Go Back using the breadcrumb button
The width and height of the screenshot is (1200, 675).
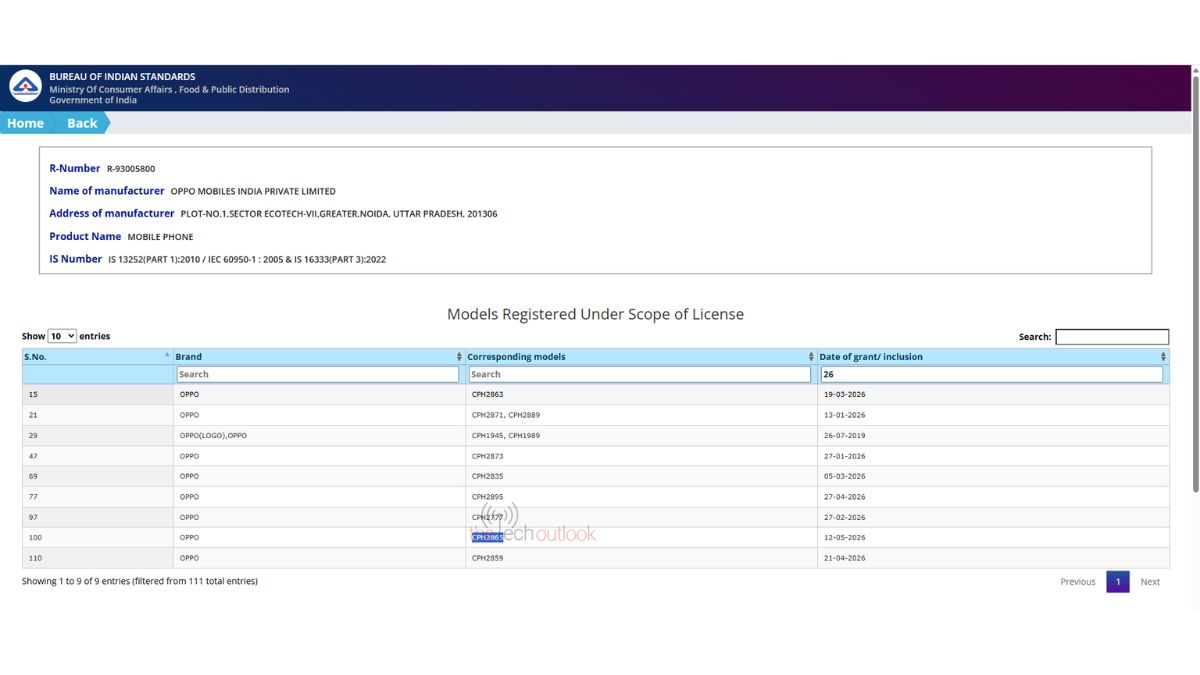click(x=82, y=123)
